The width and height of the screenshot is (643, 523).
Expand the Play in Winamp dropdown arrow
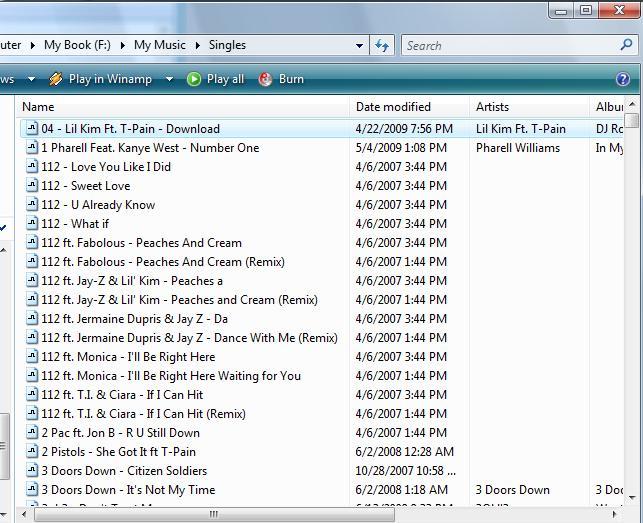pos(169,79)
